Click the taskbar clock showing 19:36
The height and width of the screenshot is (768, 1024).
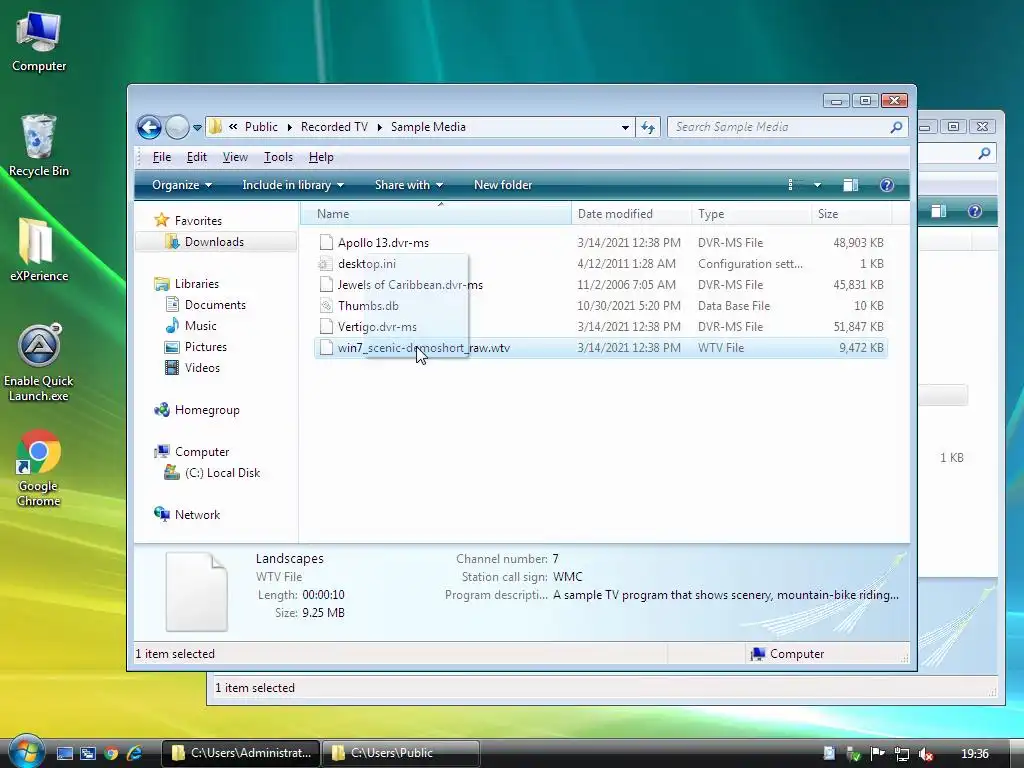[975, 754]
